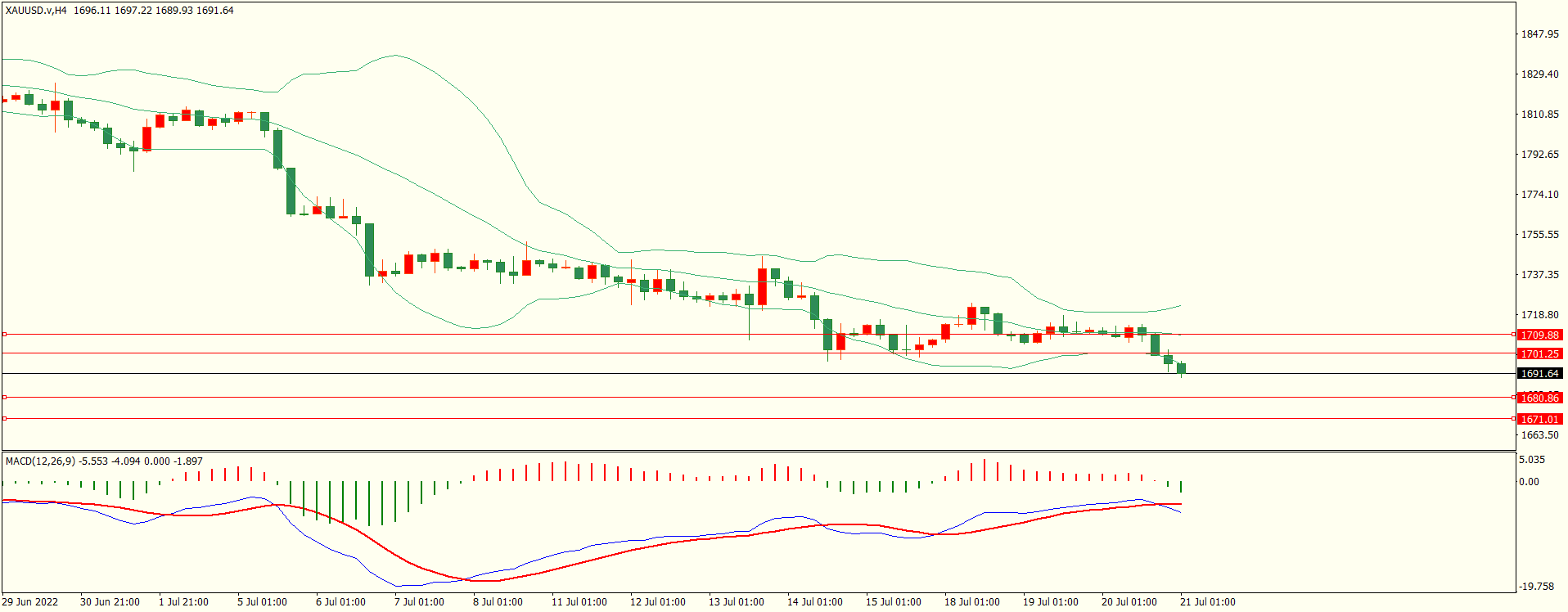This screenshot has height=612, width=1568.
Task: Click the current price label 1691.64
Action: pyautogui.click(x=1539, y=373)
